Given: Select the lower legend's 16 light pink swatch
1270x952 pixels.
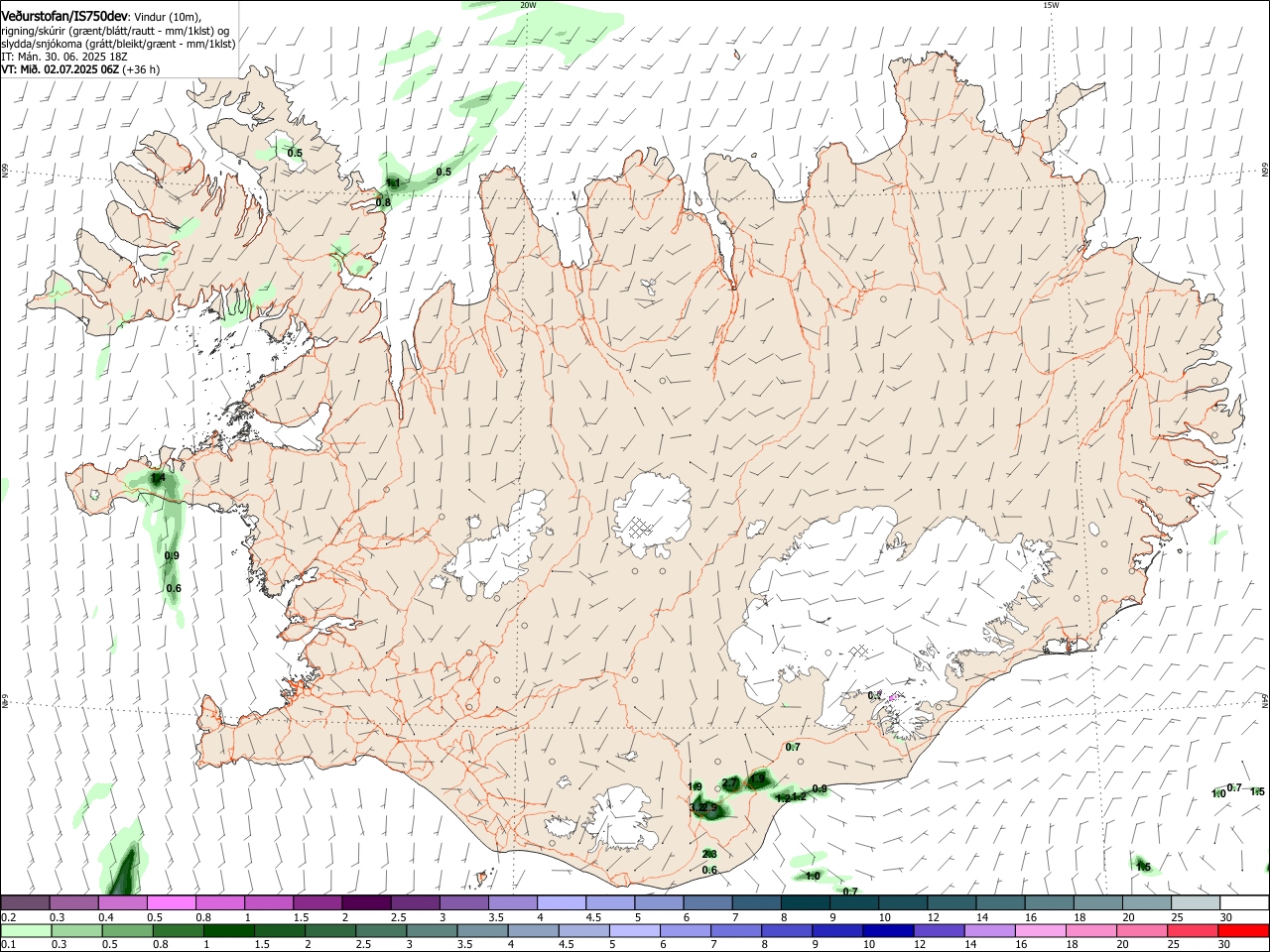Looking at the screenshot, I should click(x=1040, y=931).
